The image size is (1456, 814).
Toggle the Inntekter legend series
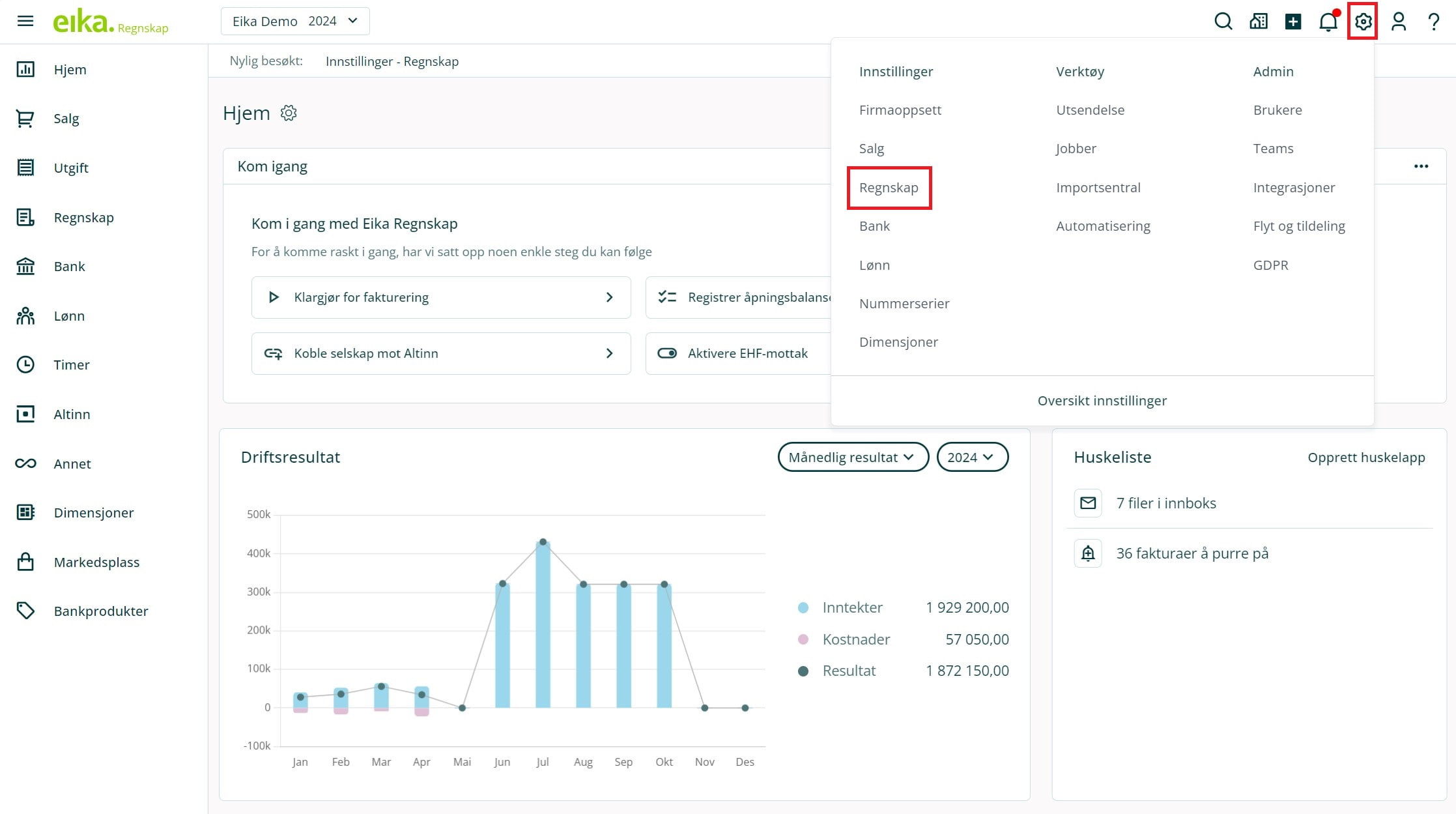point(851,607)
